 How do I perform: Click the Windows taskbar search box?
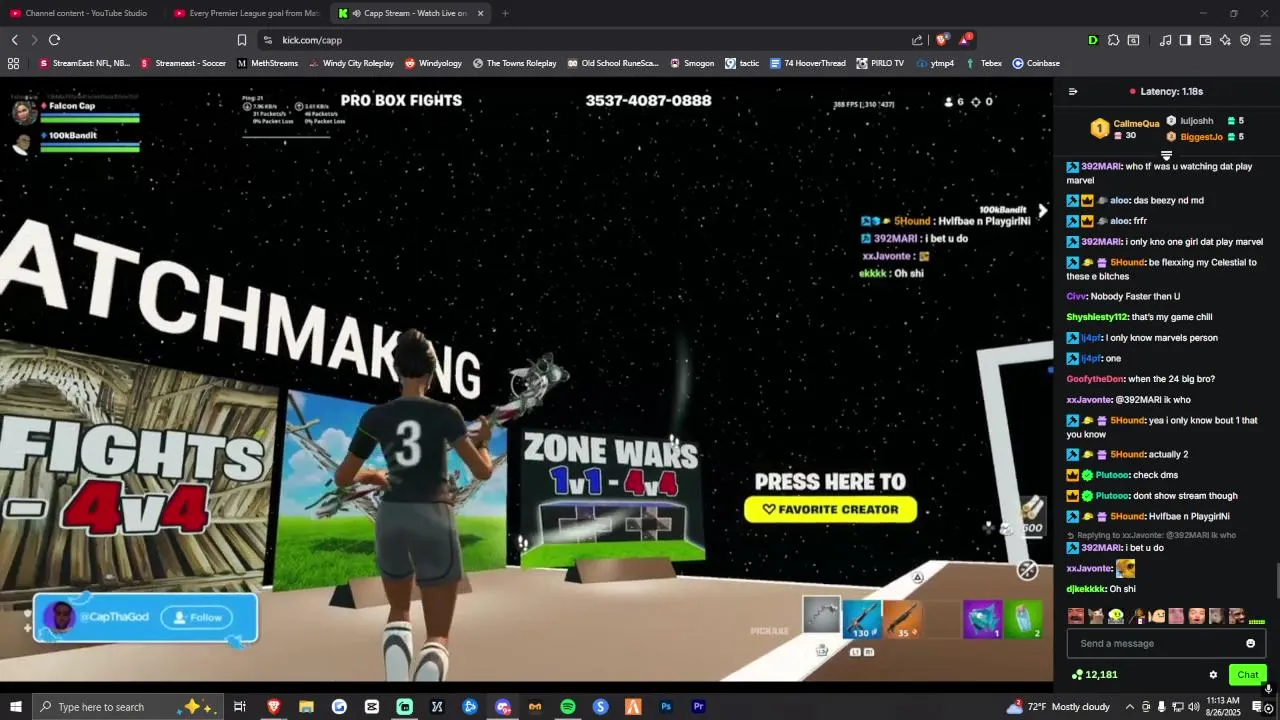(128, 707)
